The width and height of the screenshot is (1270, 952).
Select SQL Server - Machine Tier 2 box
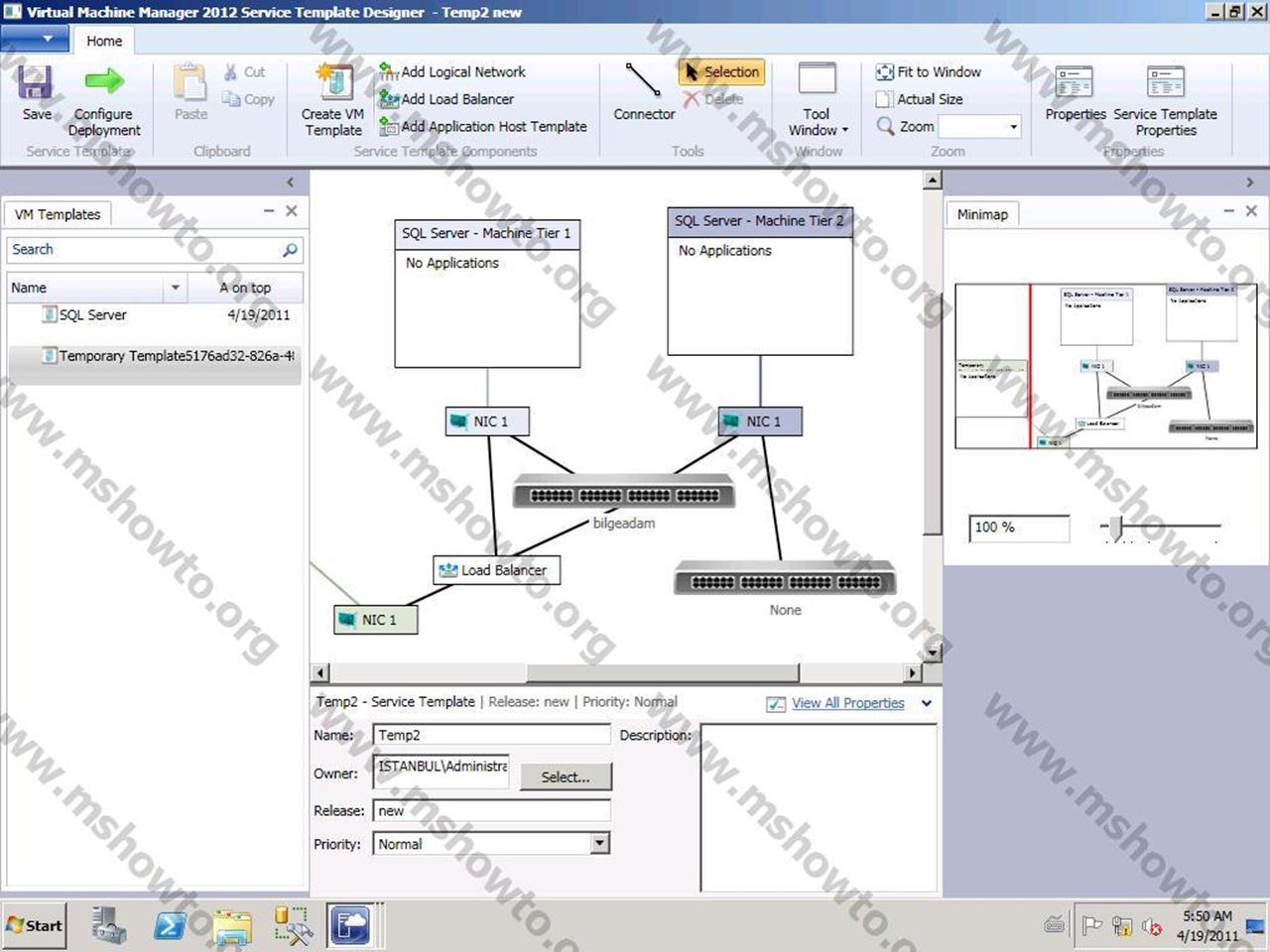[x=760, y=282]
